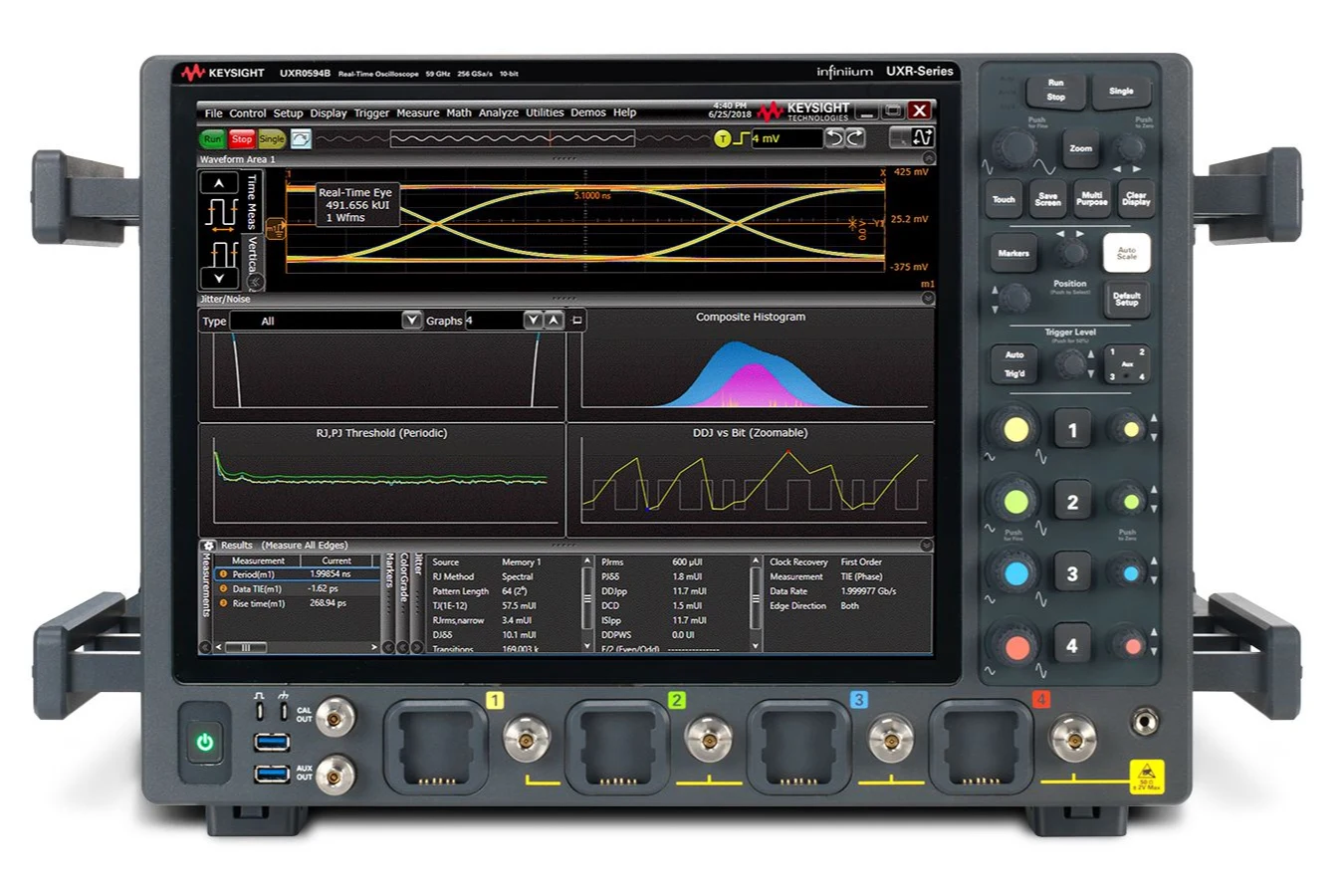Open the Setup menu
1344x896 pixels.
(288, 113)
